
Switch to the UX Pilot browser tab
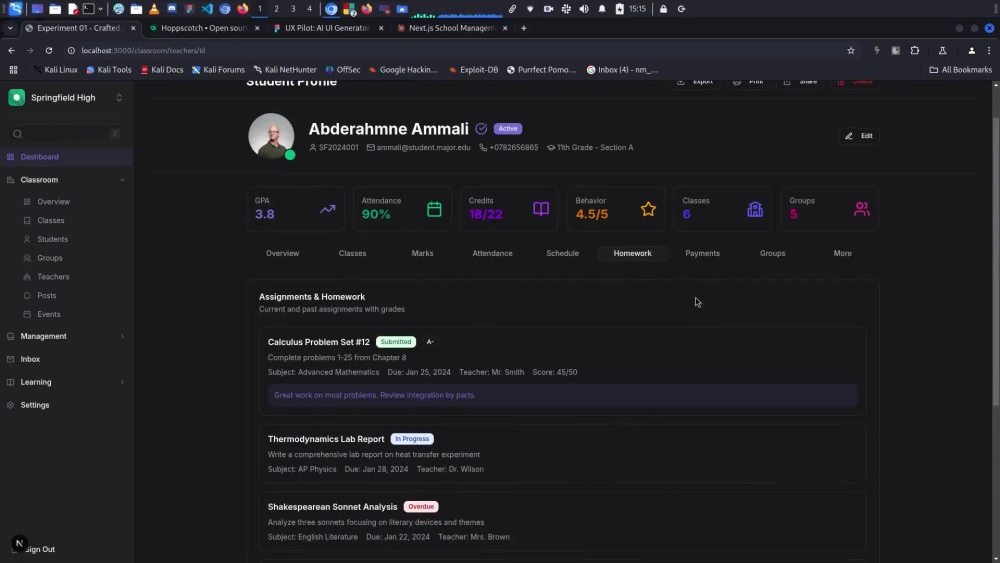(327, 28)
